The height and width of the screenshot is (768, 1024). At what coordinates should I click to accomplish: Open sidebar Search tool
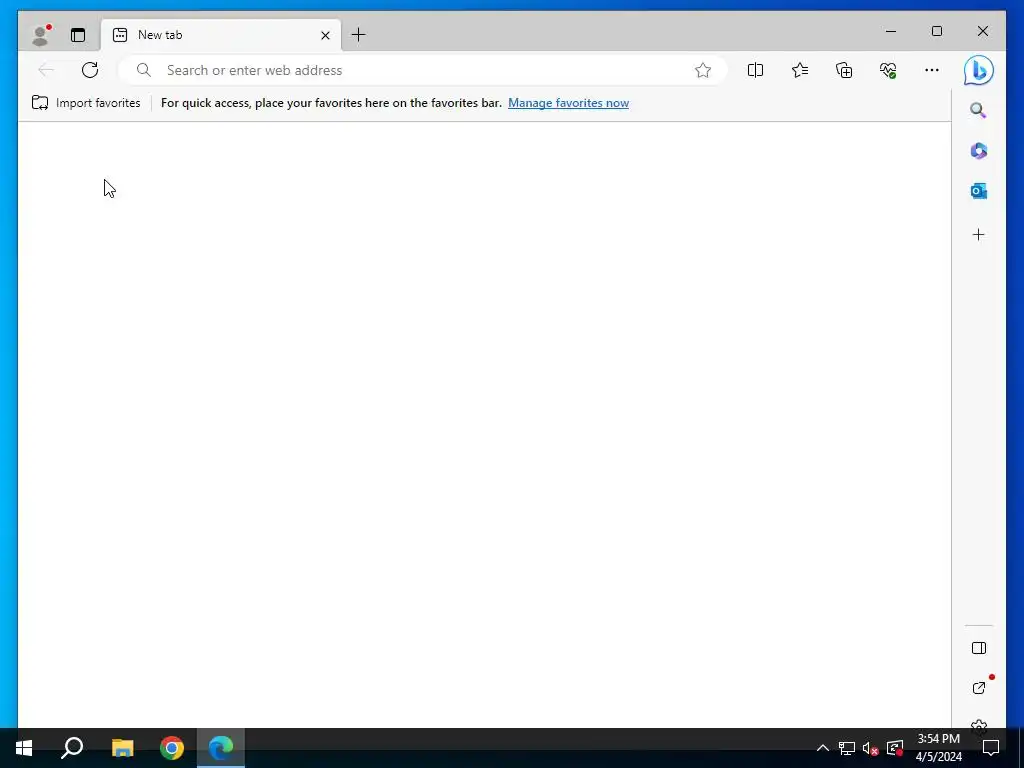pyautogui.click(x=978, y=110)
